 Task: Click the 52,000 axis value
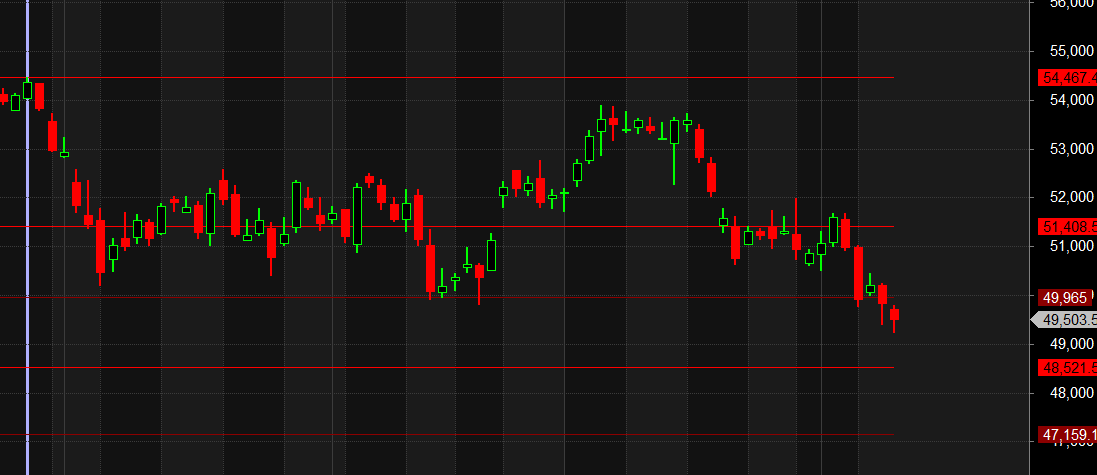pyautogui.click(x=1070, y=197)
